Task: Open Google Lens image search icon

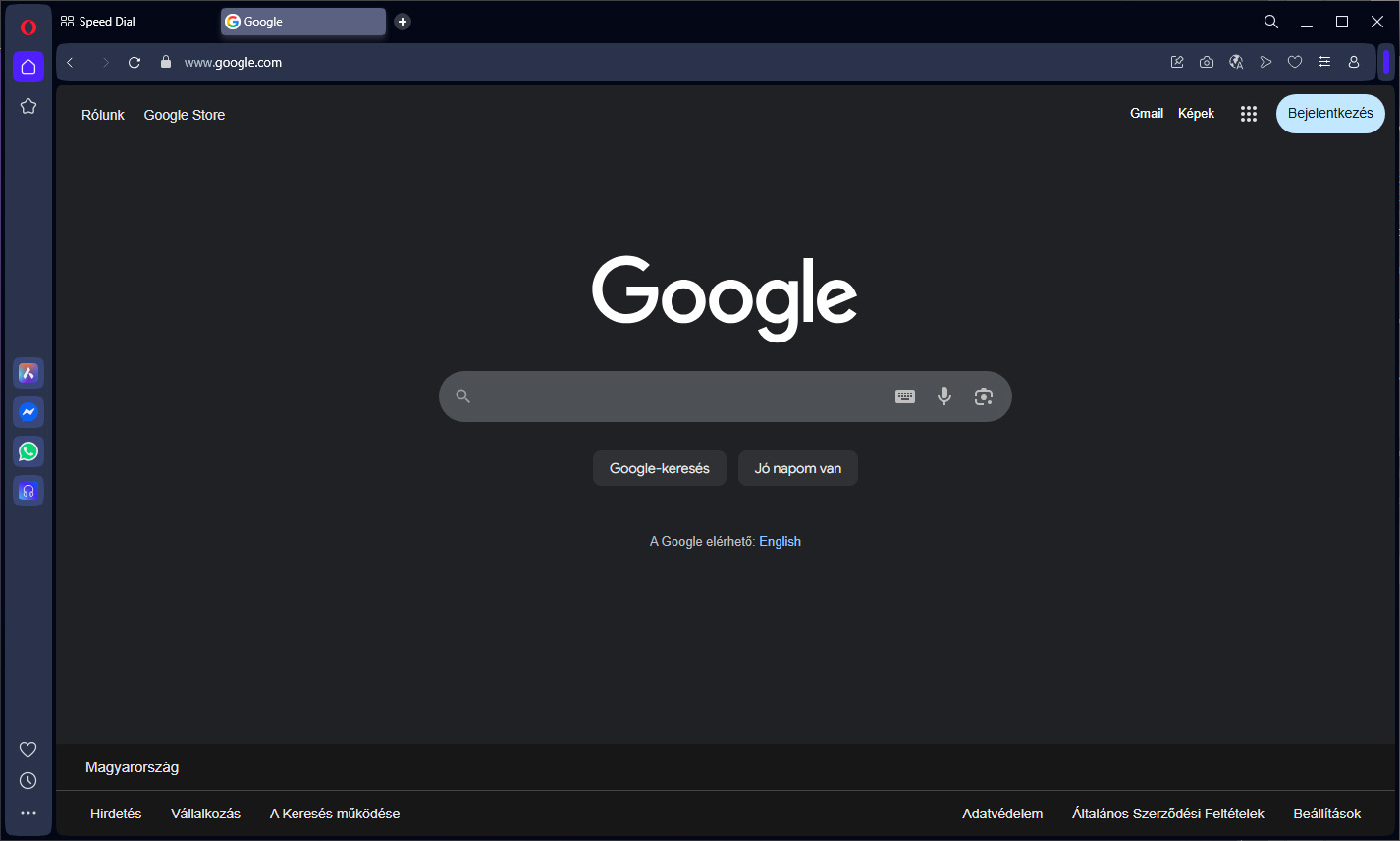Action: click(983, 396)
